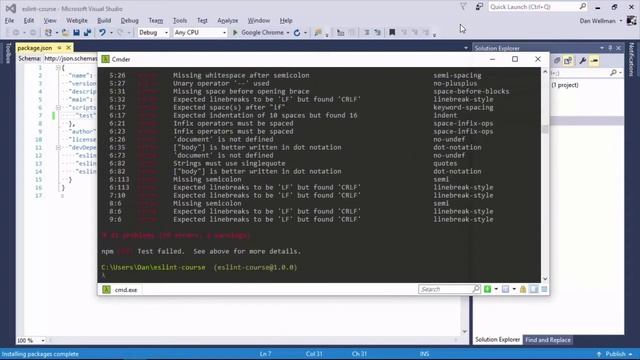Click the editor vertical scrollbar down arrow
Screen dimensions: 640x360
pos(465,331)
